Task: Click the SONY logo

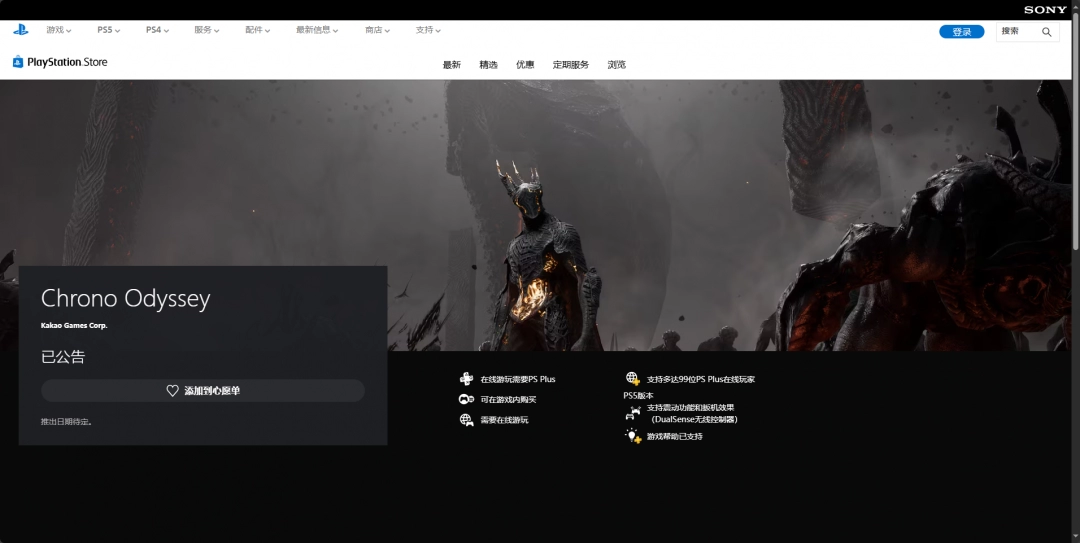Action: coord(1045,10)
